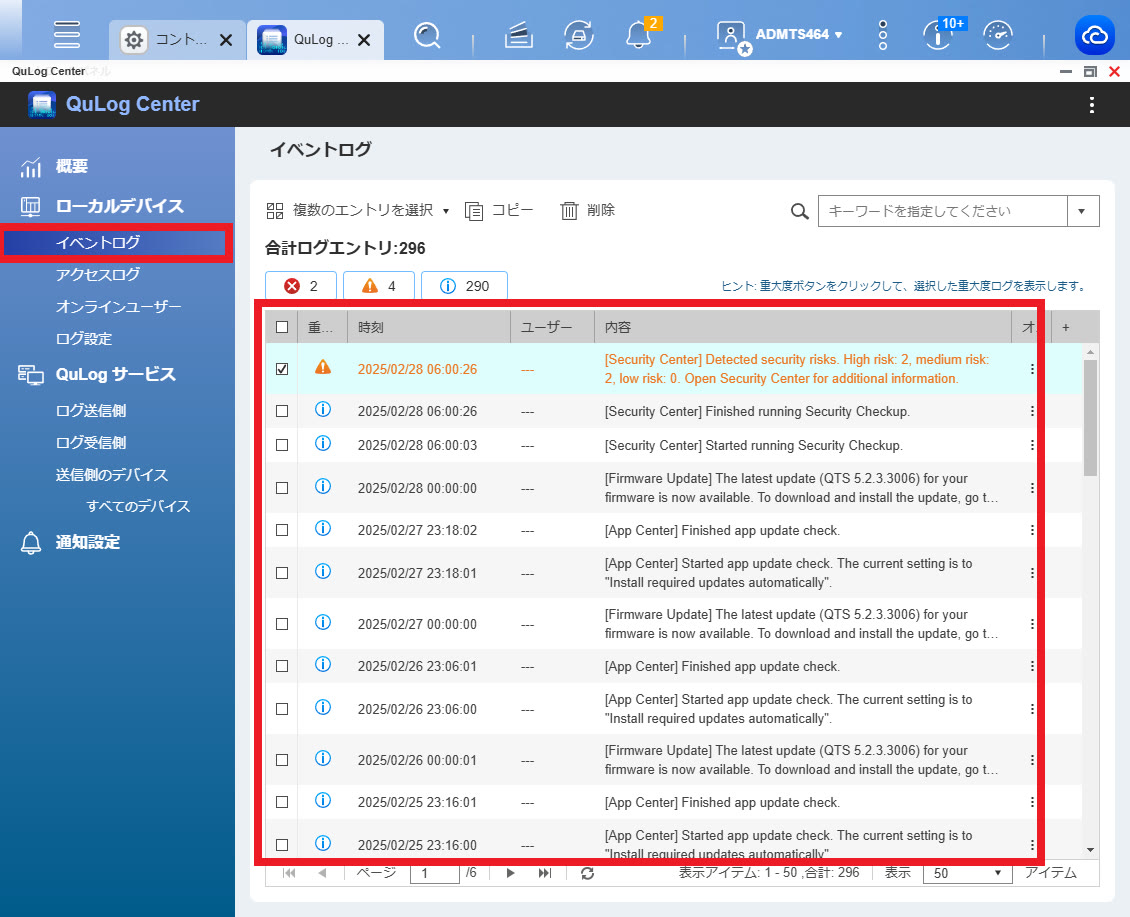Filter logs by information severity (290)
This screenshot has height=917, width=1130.
coord(464,285)
